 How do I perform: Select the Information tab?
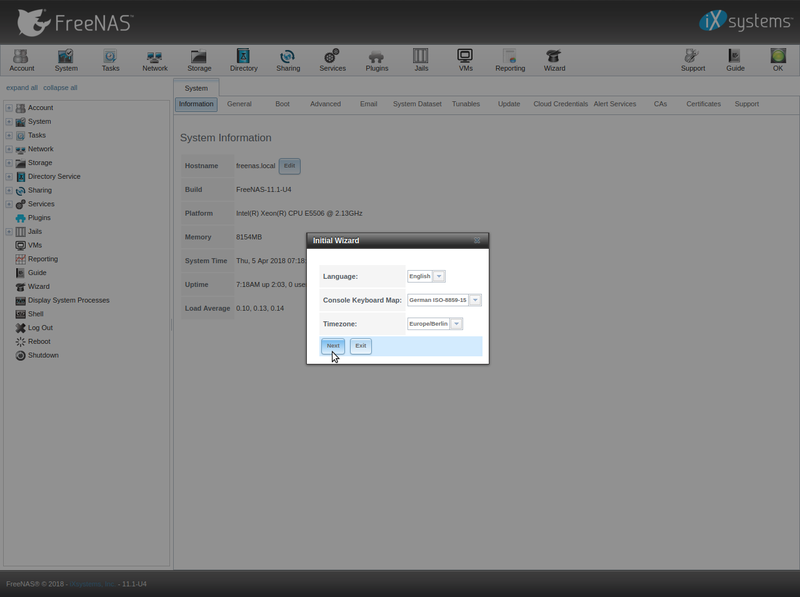(x=196, y=104)
